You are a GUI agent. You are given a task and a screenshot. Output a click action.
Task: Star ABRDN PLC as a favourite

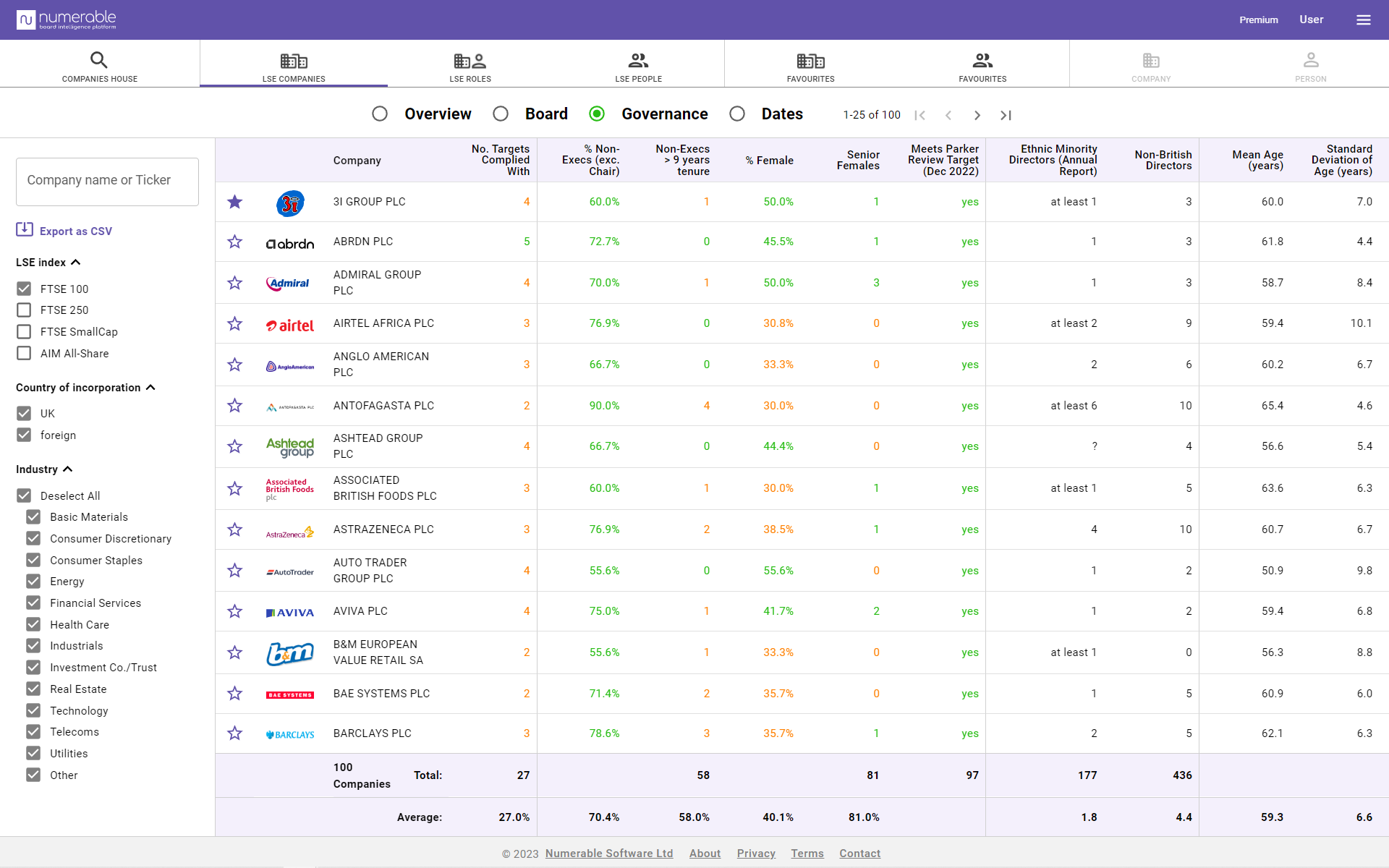(x=234, y=242)
